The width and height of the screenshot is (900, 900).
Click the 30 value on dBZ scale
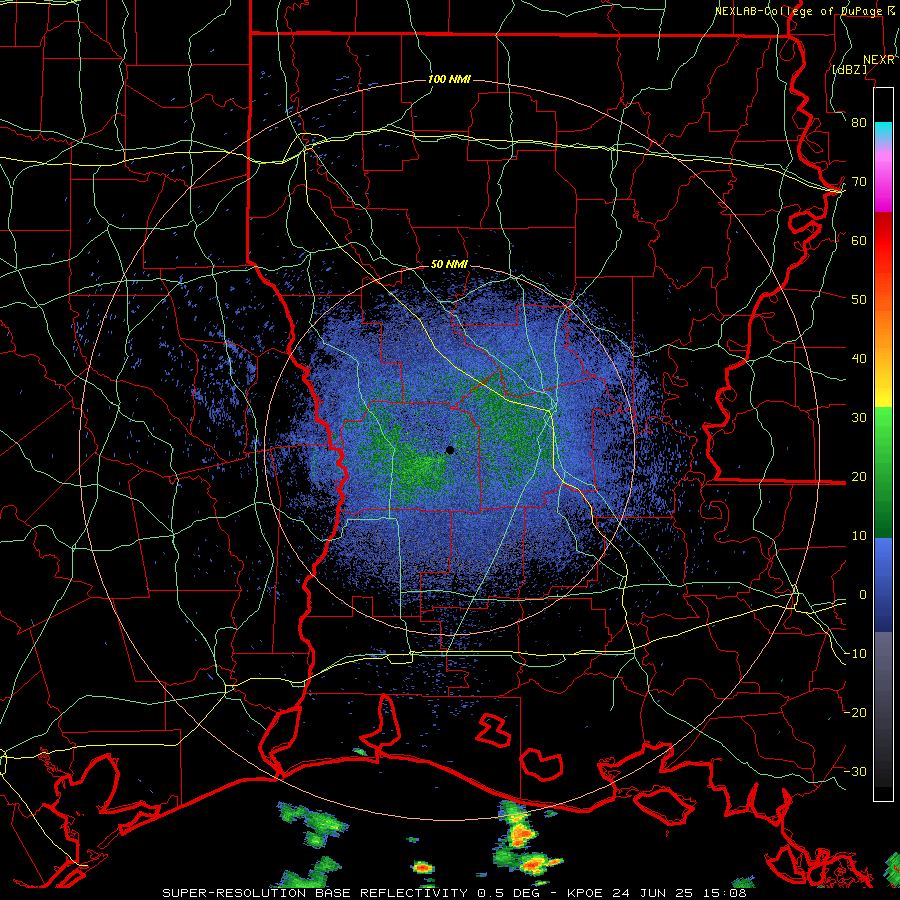[859, 418]
